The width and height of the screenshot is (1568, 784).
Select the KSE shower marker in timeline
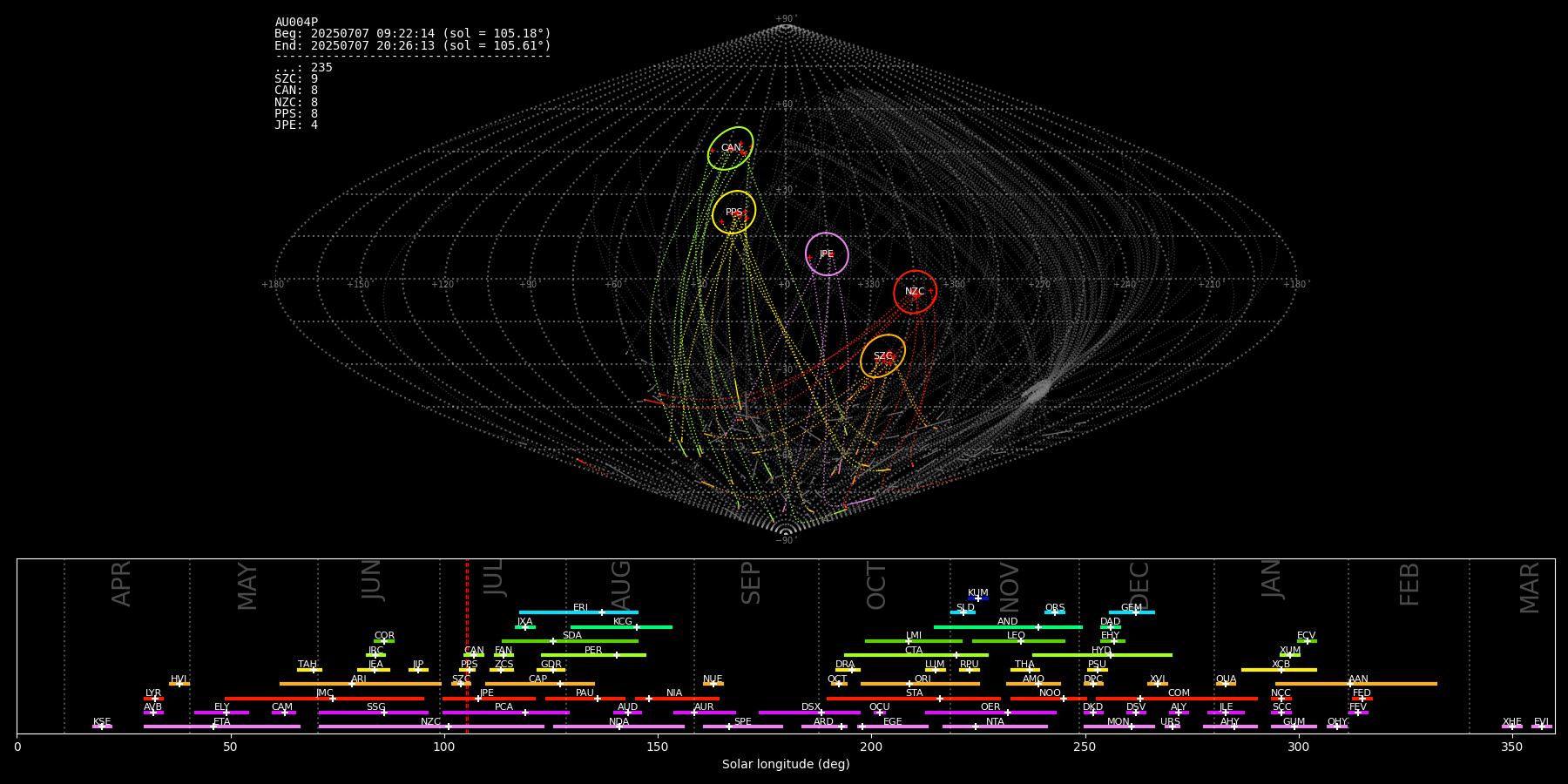point(102,727)
